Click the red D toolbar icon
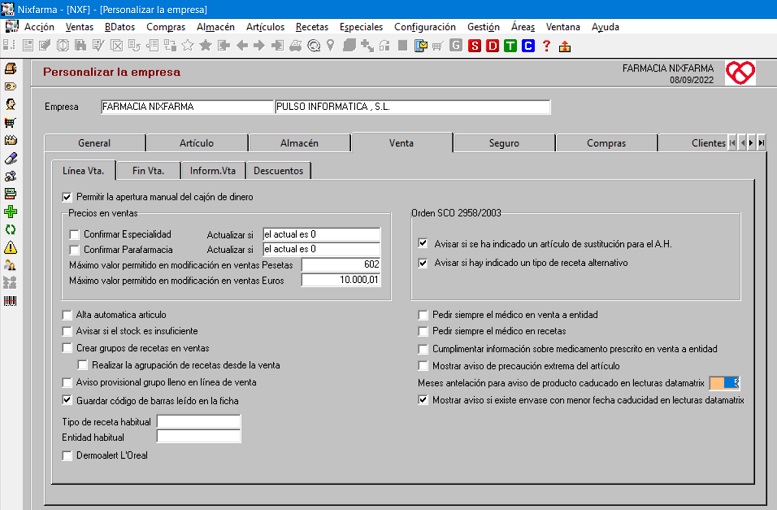777x510 pixels. click(x=492, y=47)
